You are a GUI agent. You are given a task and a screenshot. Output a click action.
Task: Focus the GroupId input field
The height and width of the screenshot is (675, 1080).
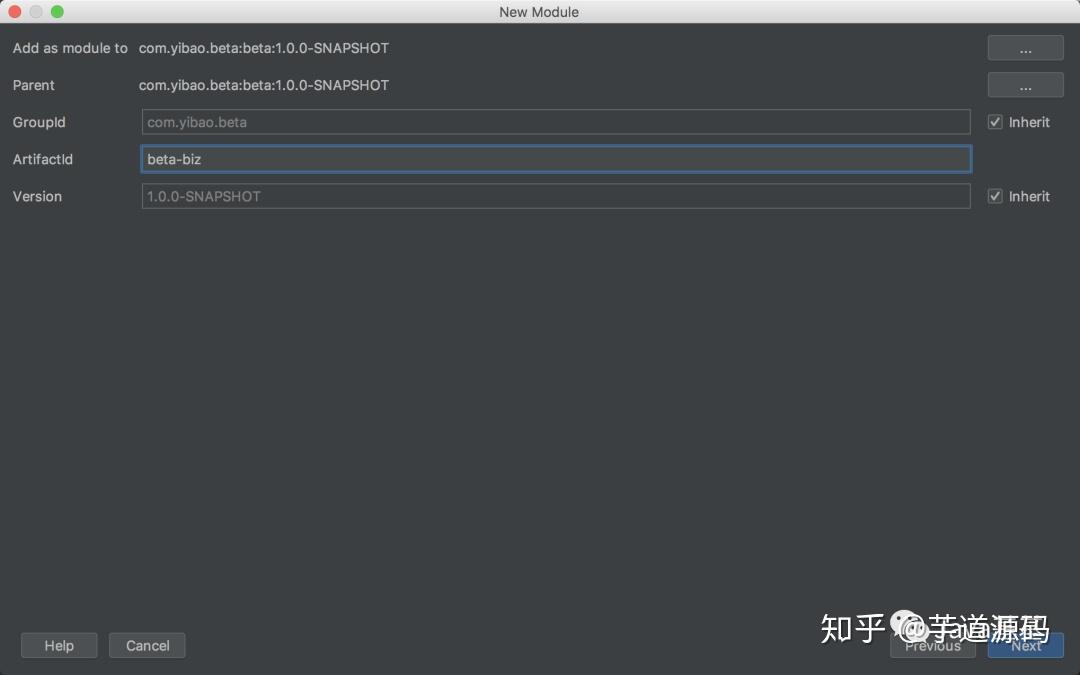pyautogui.click(x=556, y=121)
